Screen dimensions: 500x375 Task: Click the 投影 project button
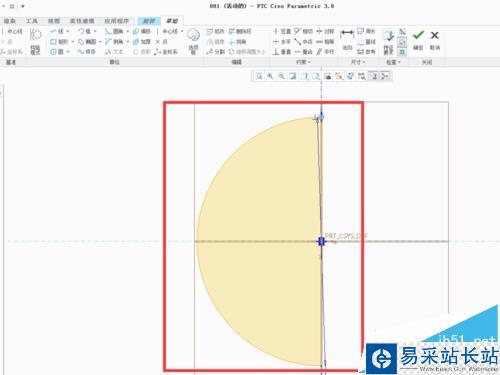(x=142, y=52)
